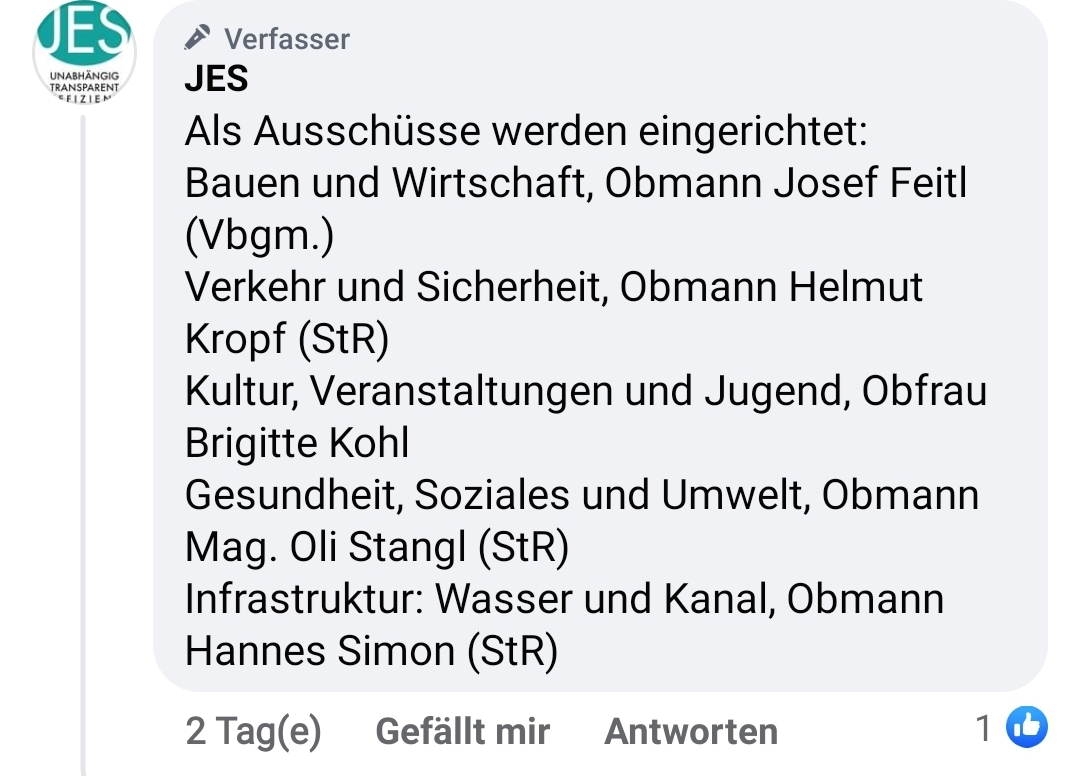Click the 'Kultur, Veranstaltungen und Jugend' line
This screenshot has width=1080, height=776.
click(x=585, y=392)
